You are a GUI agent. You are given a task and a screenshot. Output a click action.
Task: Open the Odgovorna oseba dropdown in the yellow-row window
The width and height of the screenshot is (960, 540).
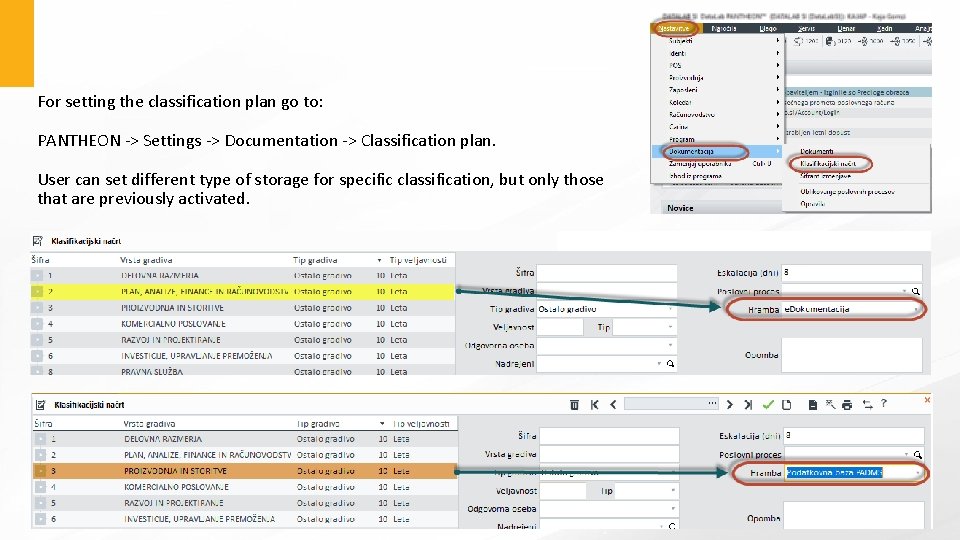pyautogui.click(x=670, y=345)
